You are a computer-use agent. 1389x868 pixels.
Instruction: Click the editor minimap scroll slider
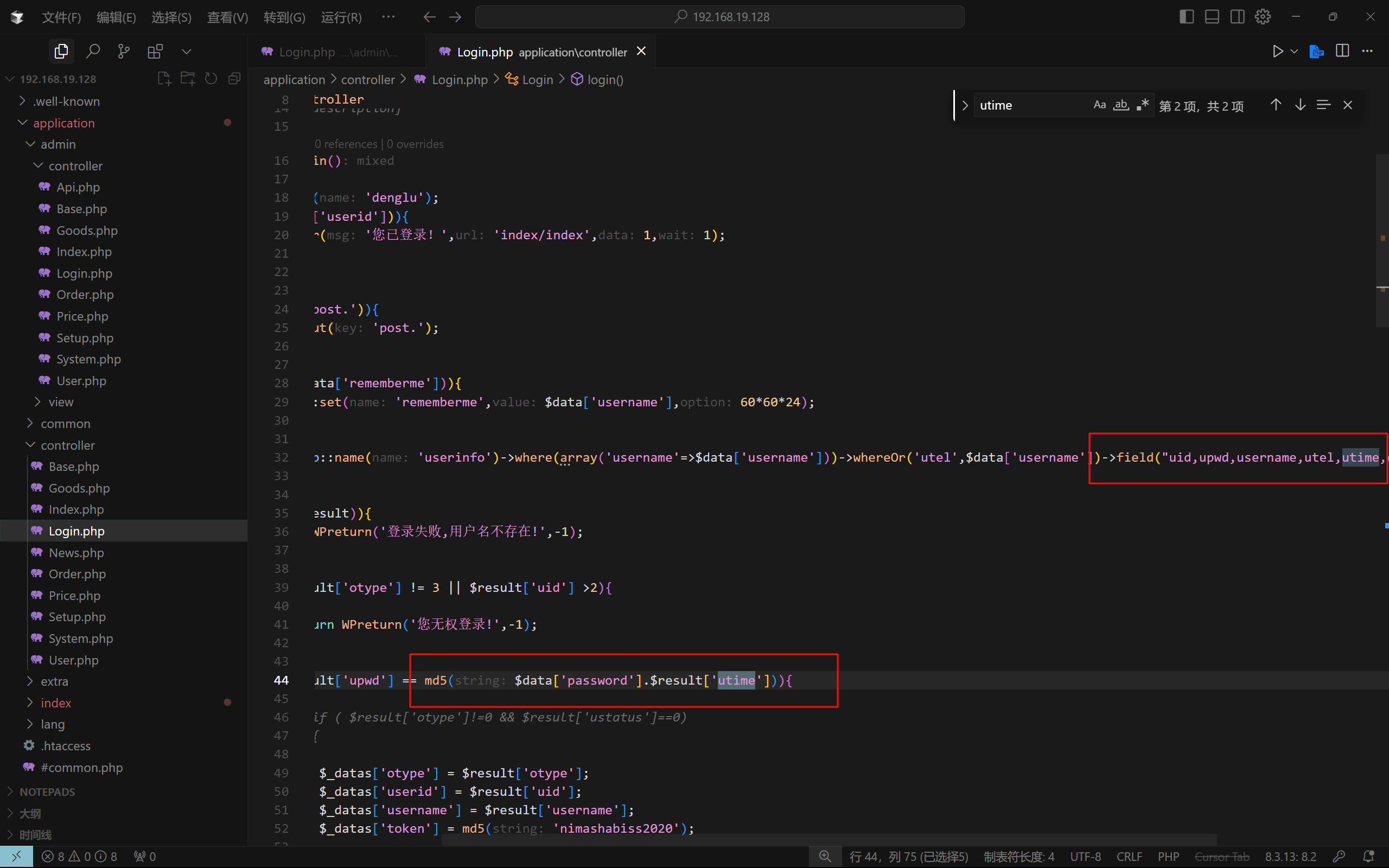pyautogui.click(x=1381, y=241)
